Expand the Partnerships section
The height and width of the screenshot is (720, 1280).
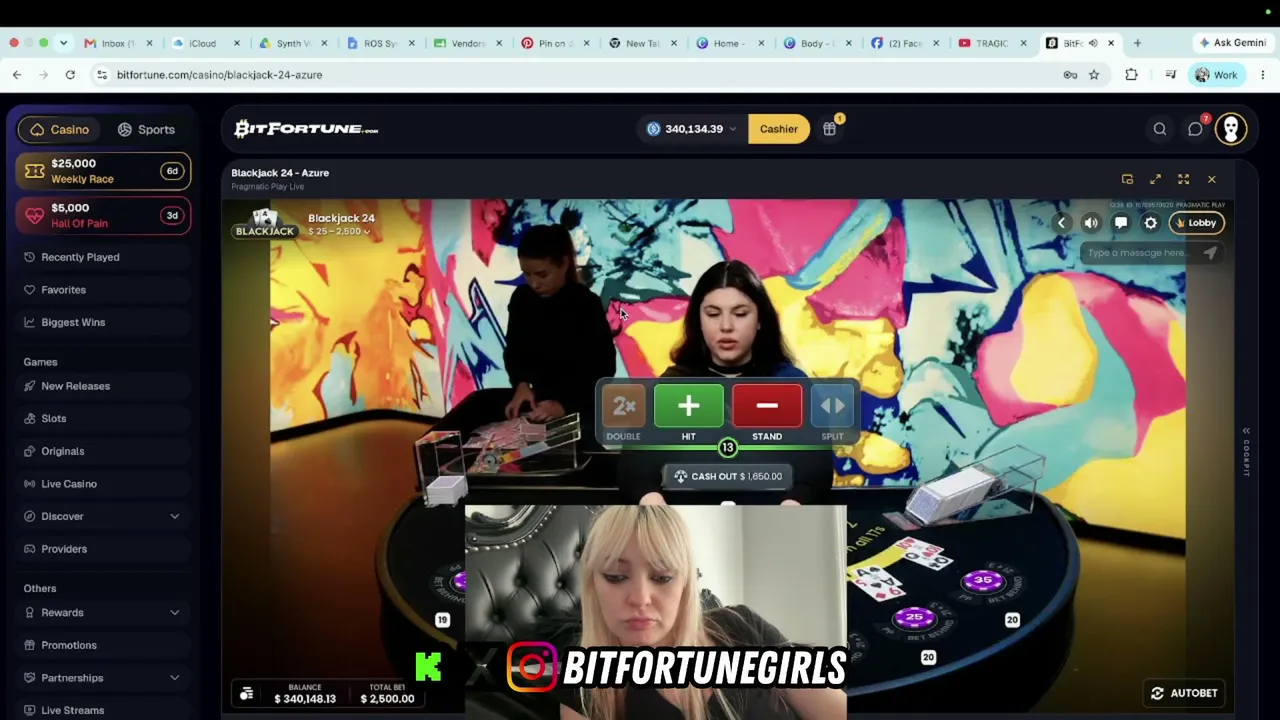[x=104, y=678]
